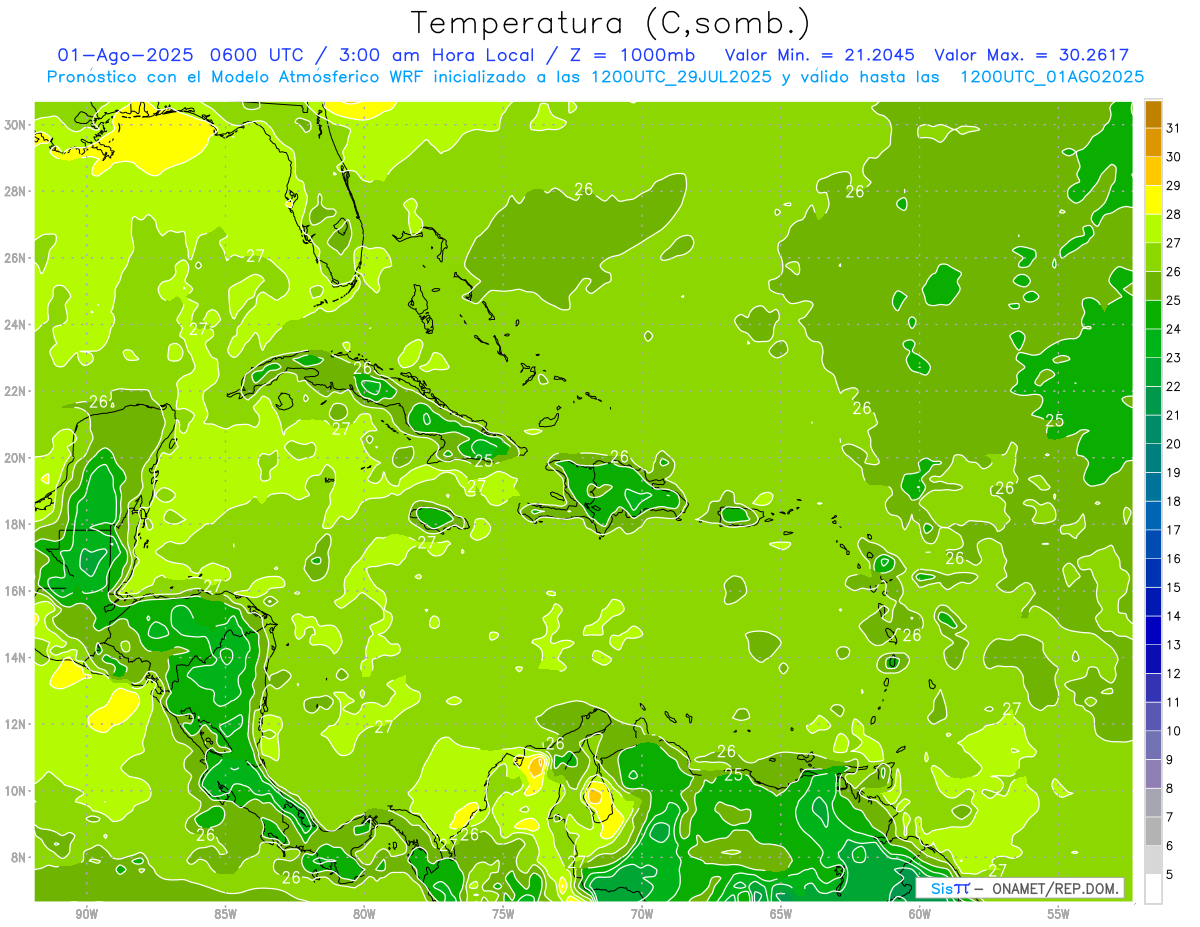Click the 12N latitude axis label

click(15, 724)
